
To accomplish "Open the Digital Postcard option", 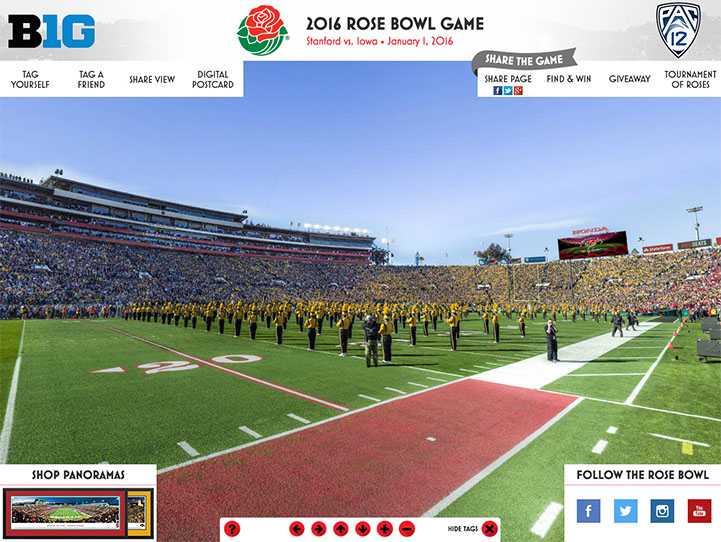I will tap(213, 80).
